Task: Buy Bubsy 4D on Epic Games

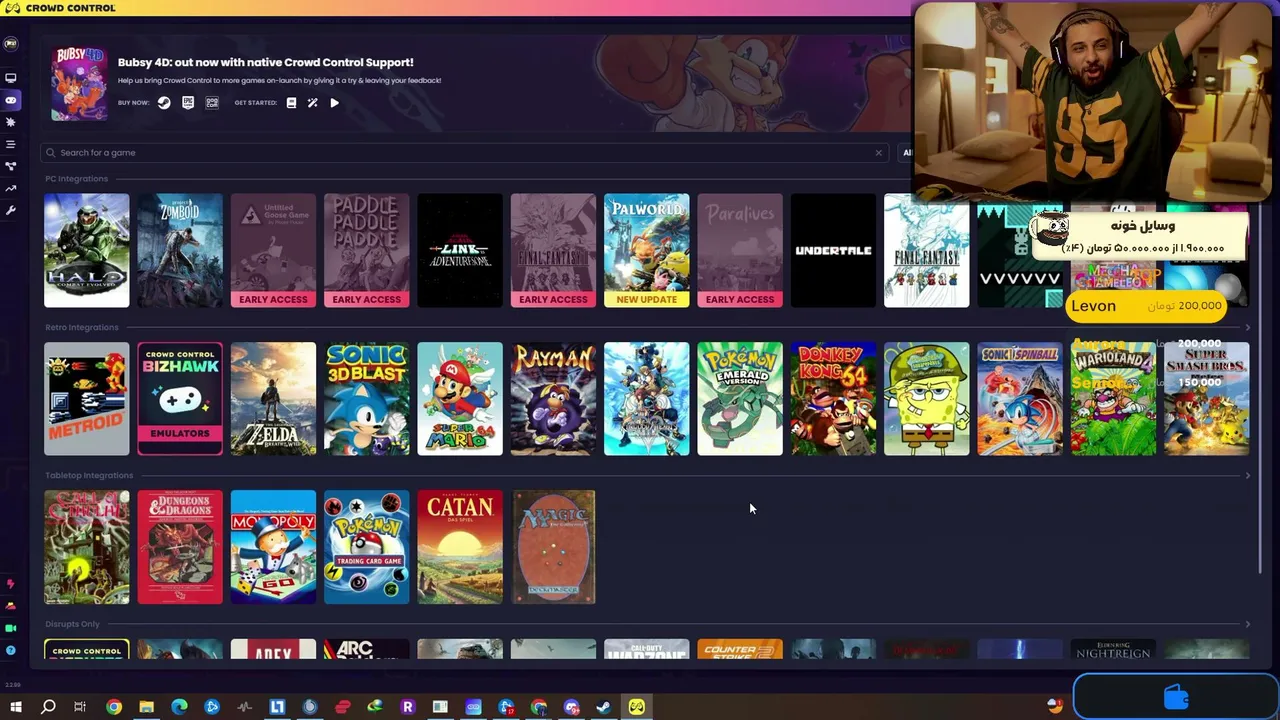Action: (188, 103)
